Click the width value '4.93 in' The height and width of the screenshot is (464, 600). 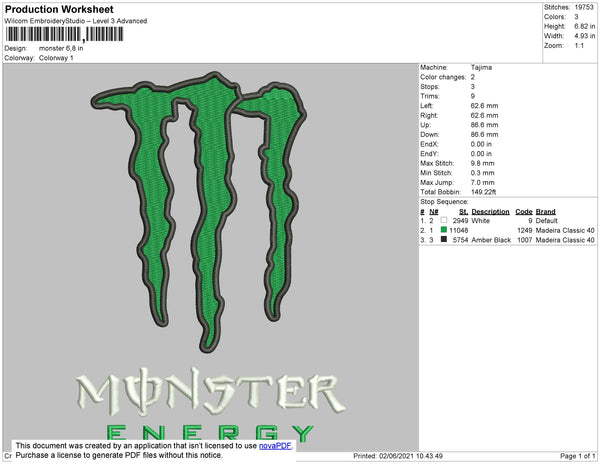pyautogui.click(x=585, y=36)
